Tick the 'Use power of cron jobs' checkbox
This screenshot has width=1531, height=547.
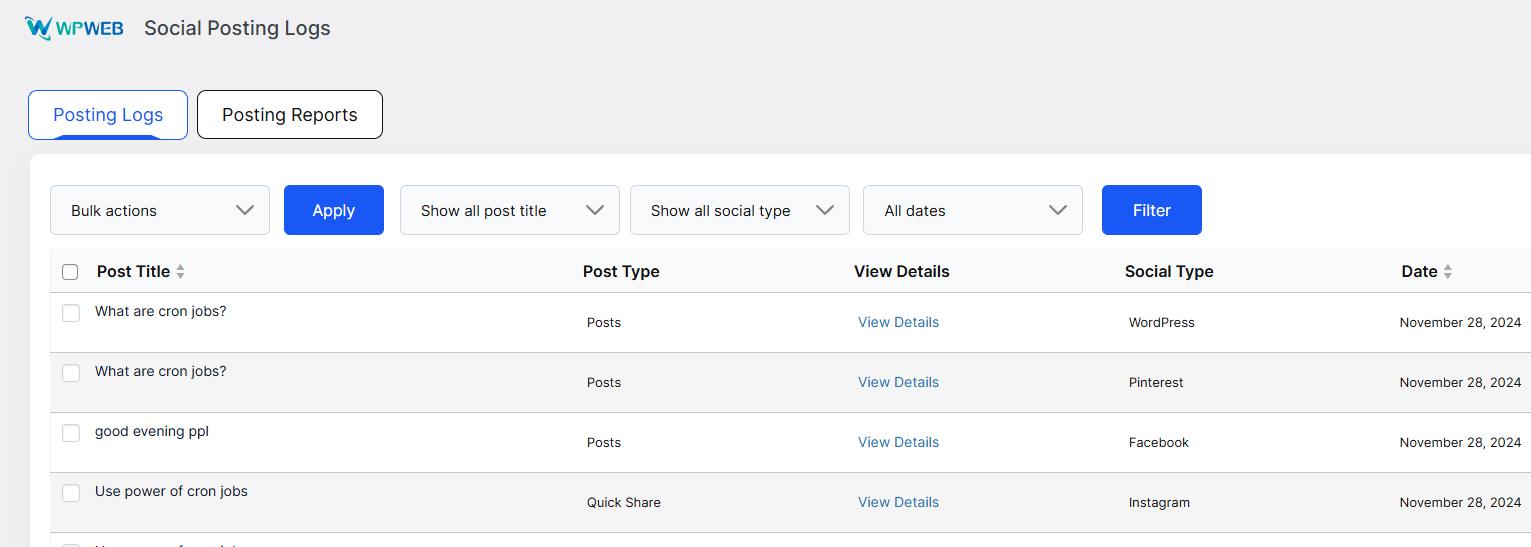(x=71, y=493)
